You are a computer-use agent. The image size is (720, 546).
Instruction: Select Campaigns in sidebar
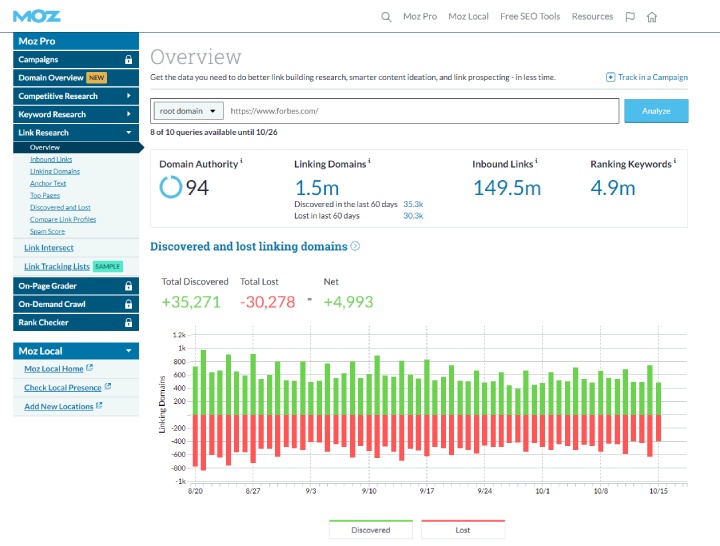pos(76,60)
